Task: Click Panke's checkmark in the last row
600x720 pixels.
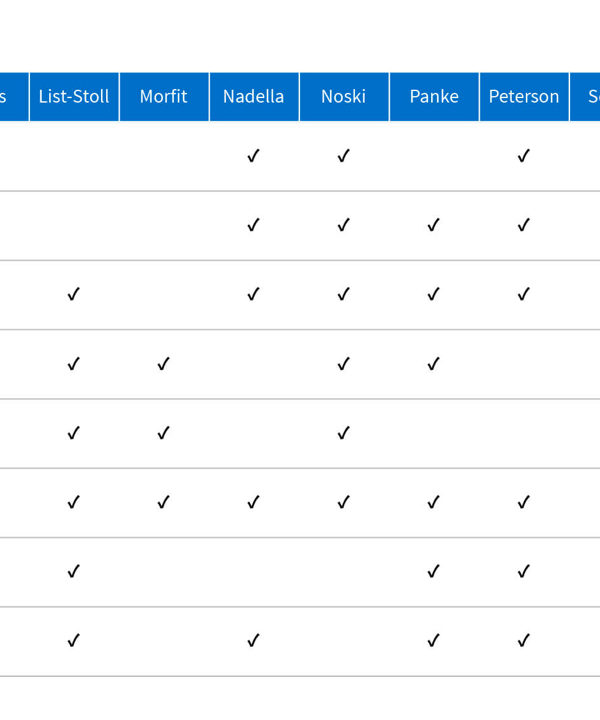Action: 433,641
